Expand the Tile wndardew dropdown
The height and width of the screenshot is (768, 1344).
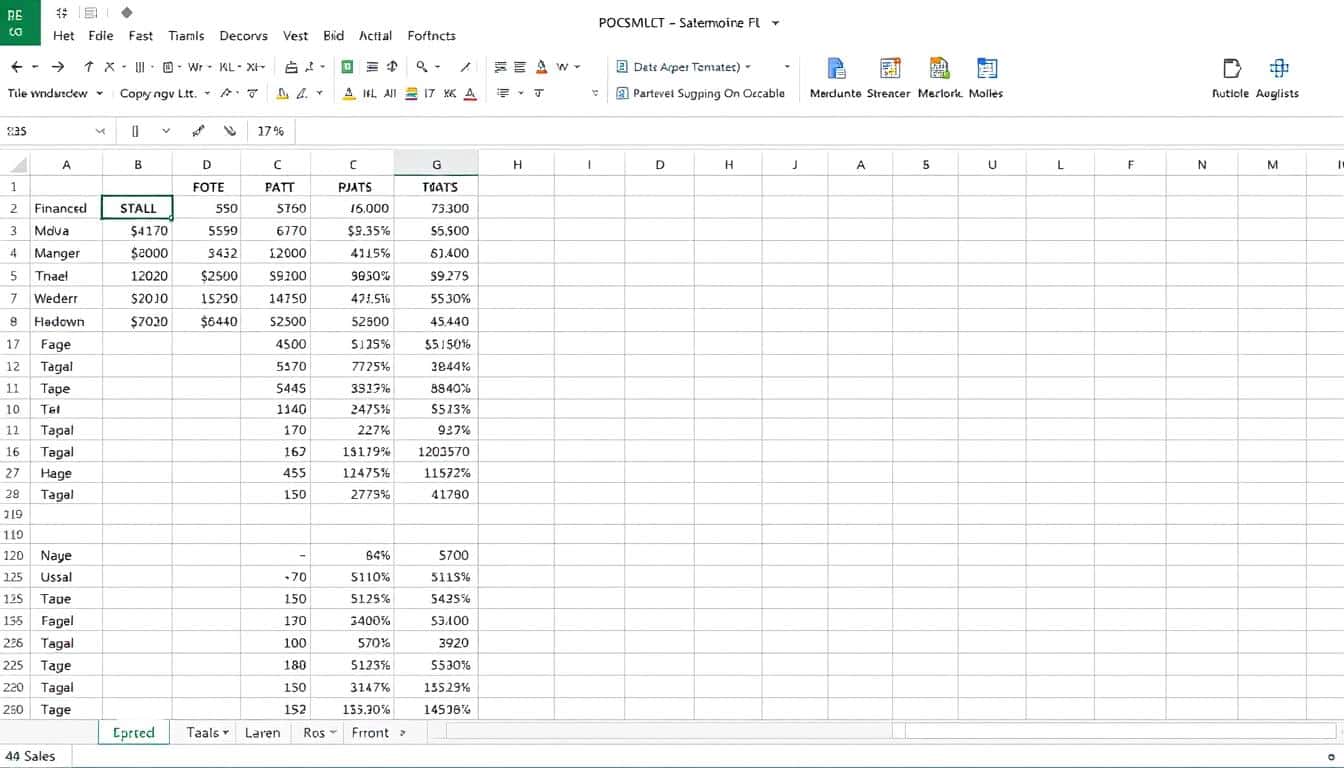click(99, 93)
